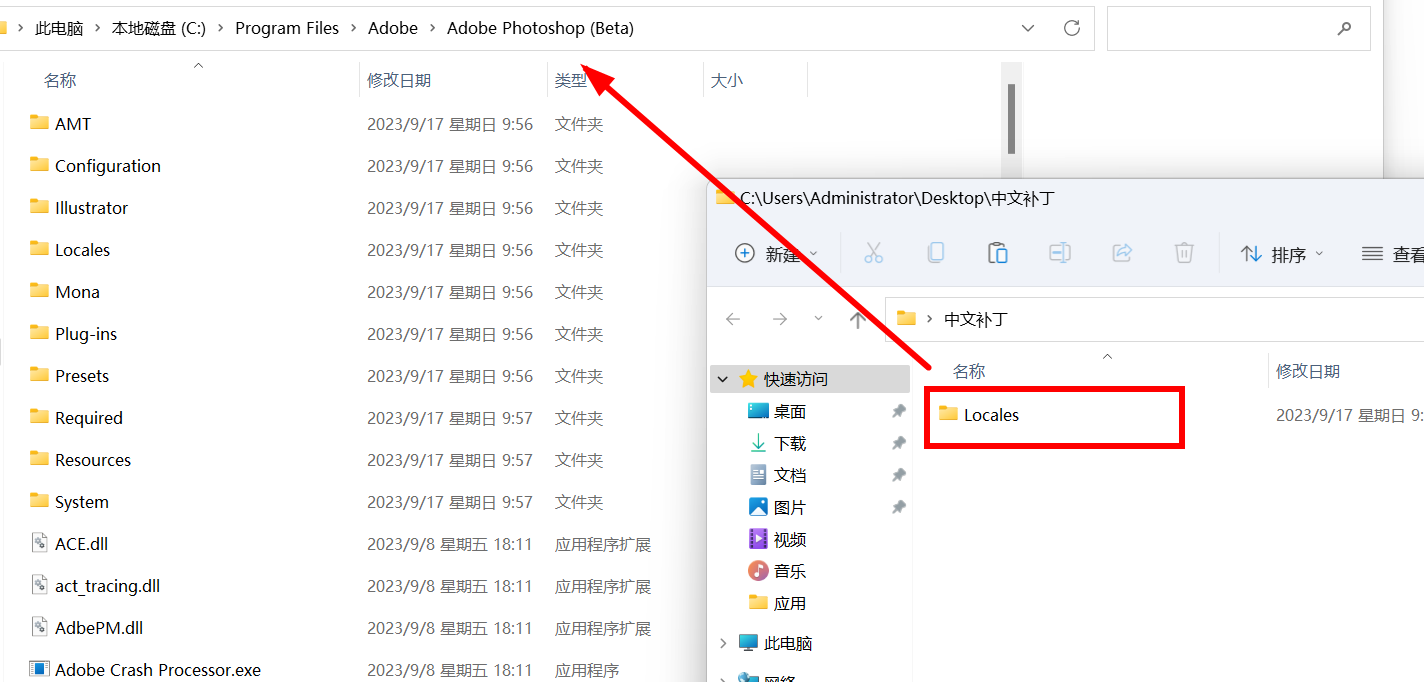Click the Cut scissors icon in toolbar

(873, 254)
